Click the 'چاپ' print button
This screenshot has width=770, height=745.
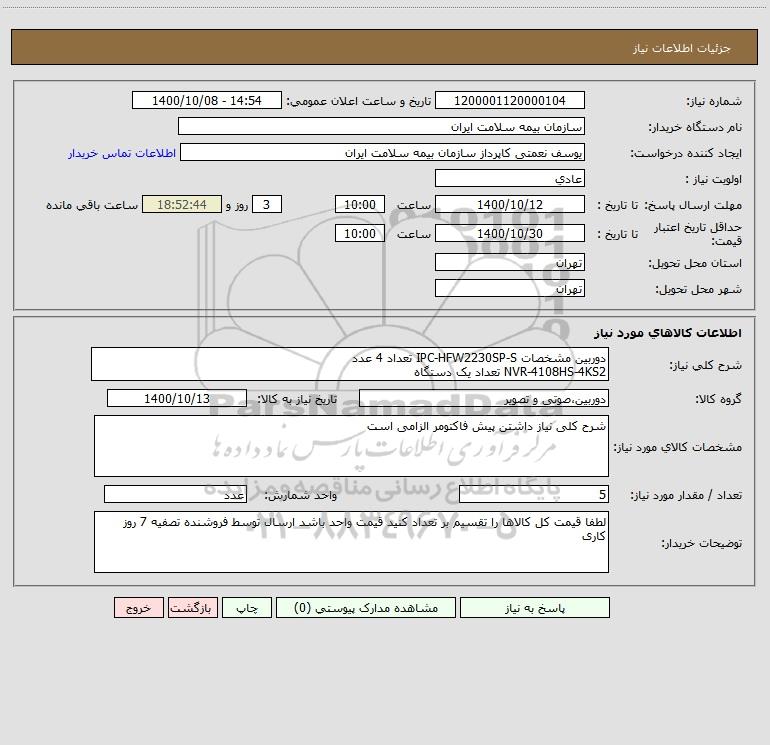click(x=247, y=607)
